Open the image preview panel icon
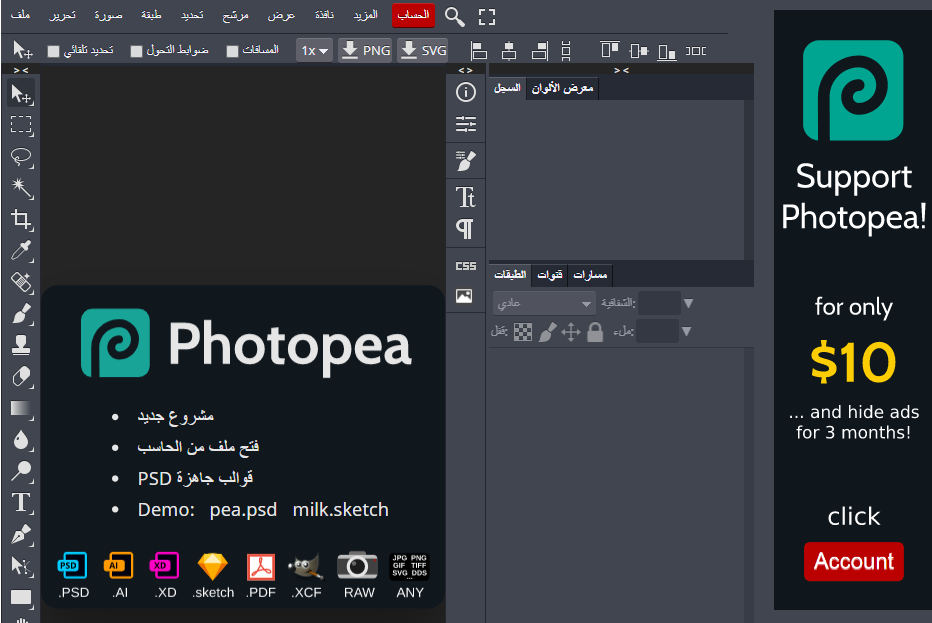The height and width of the screenshot is (623, 932). click(464, 295)
